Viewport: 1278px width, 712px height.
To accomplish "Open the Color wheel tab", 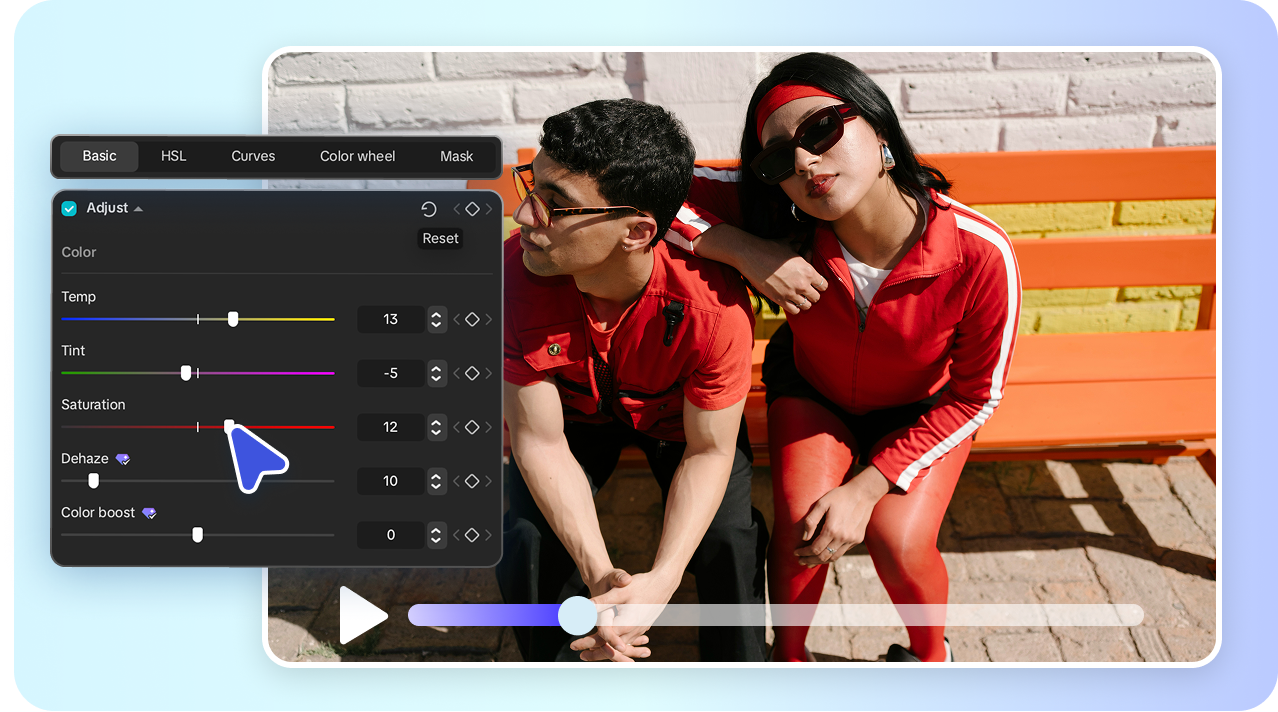I will coord(357,156).
